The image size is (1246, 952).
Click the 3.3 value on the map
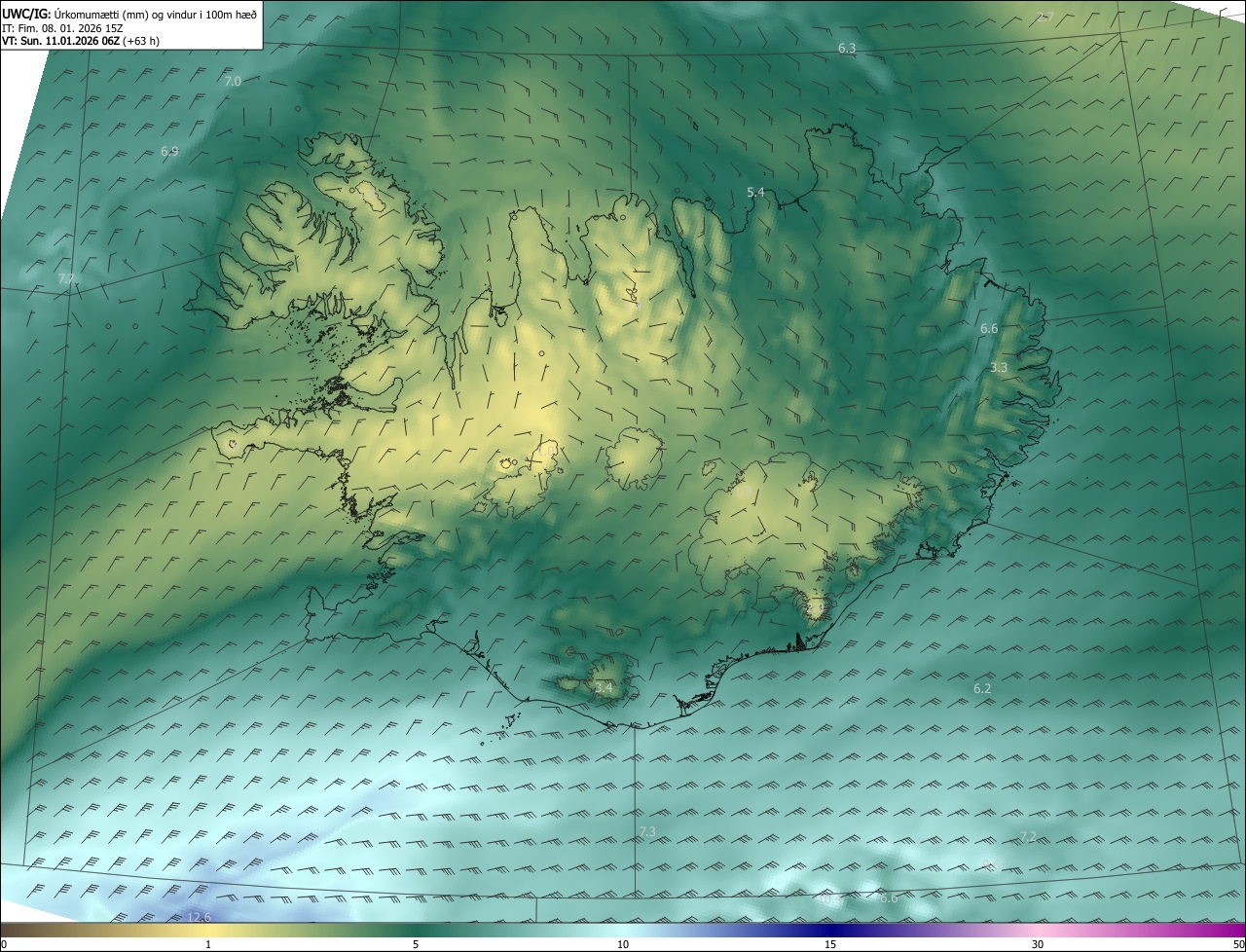[x=999, y=368]
